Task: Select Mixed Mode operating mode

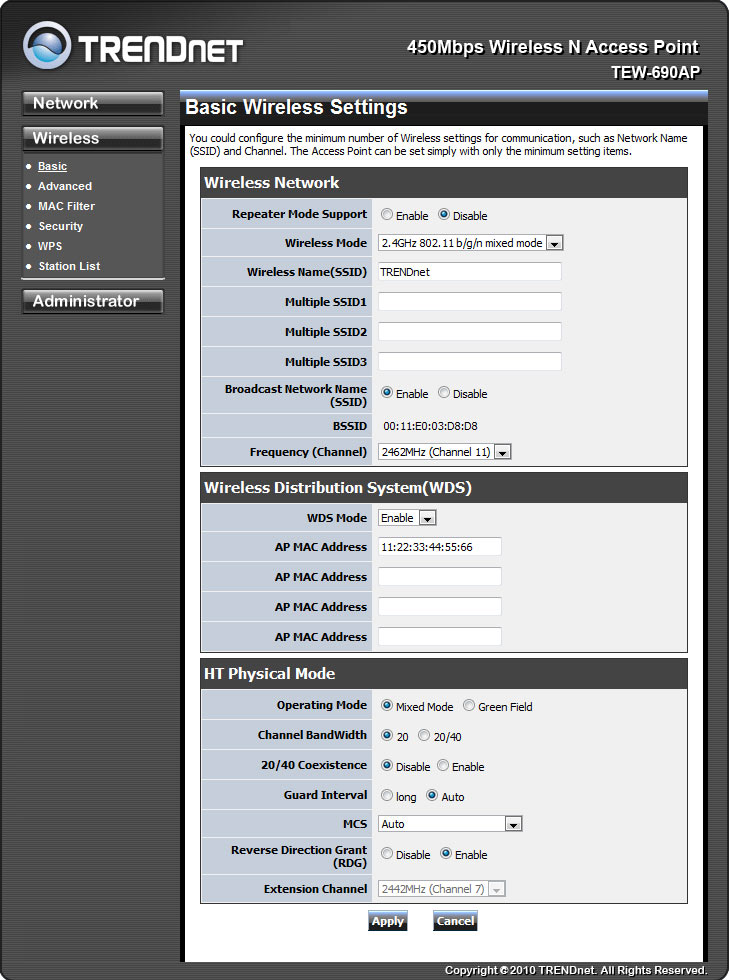Action: coord(387,706)
